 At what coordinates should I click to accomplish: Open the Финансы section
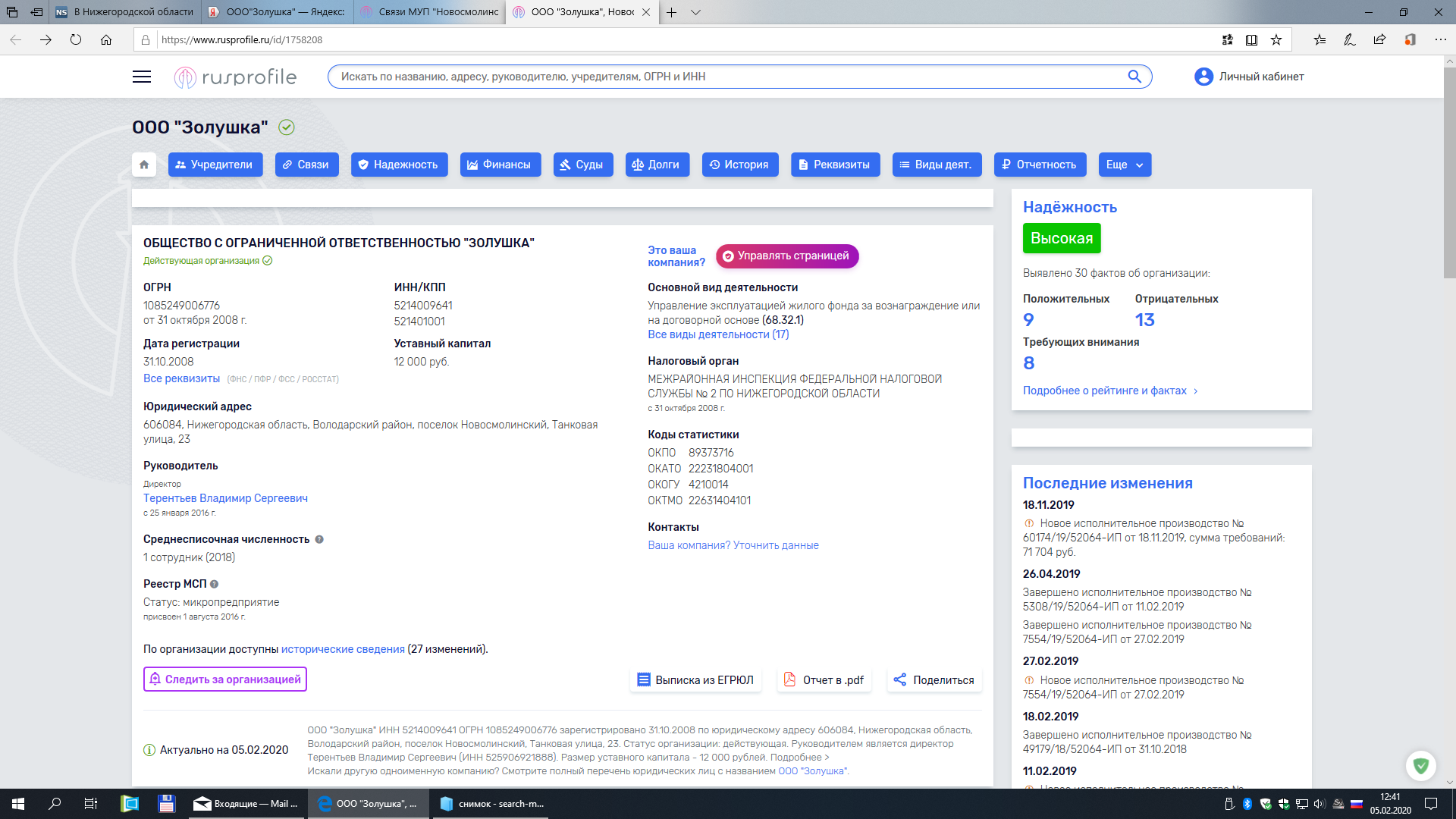pos(500,165)
